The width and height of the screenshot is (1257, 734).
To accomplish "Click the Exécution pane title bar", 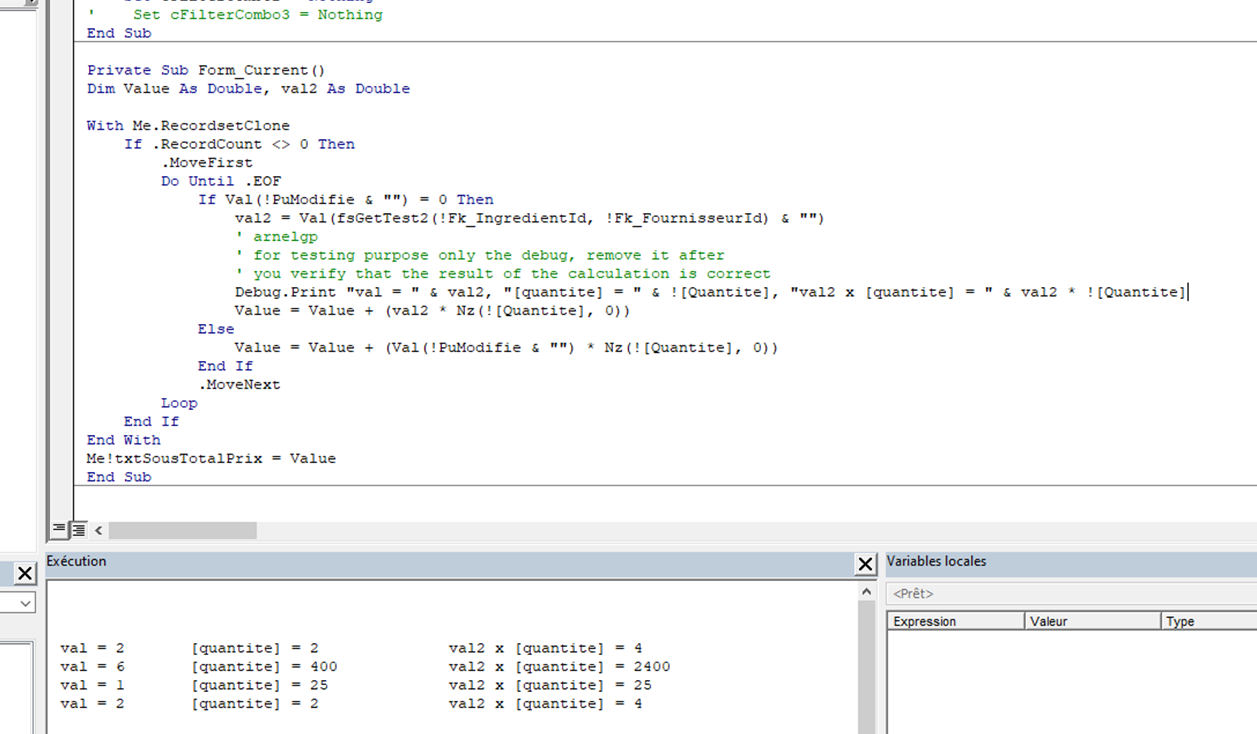I will 448,564.
